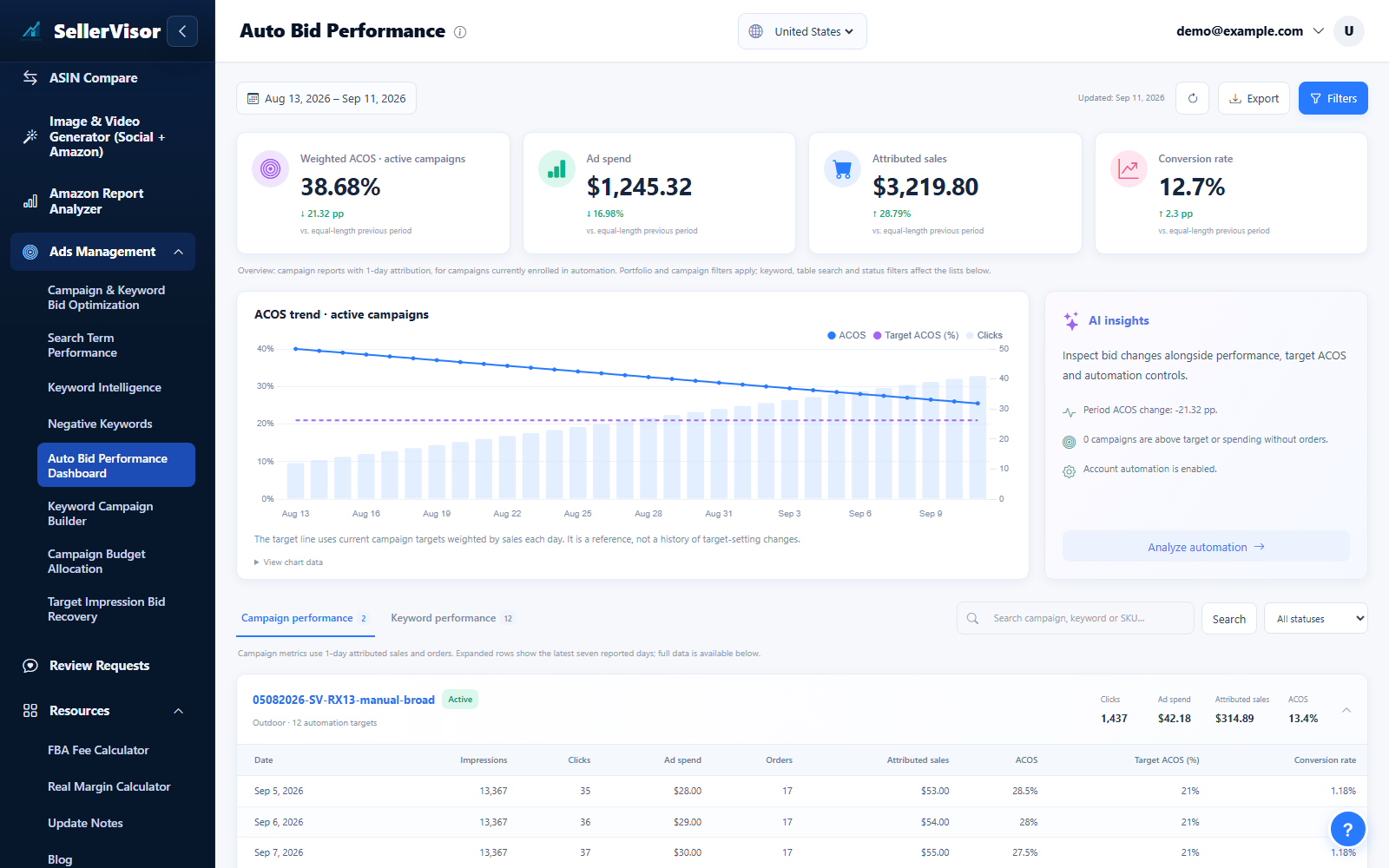Click the search campaign, keyword or SKU field
This screenshot has height=868, width=1389.
coord(1076,619)
